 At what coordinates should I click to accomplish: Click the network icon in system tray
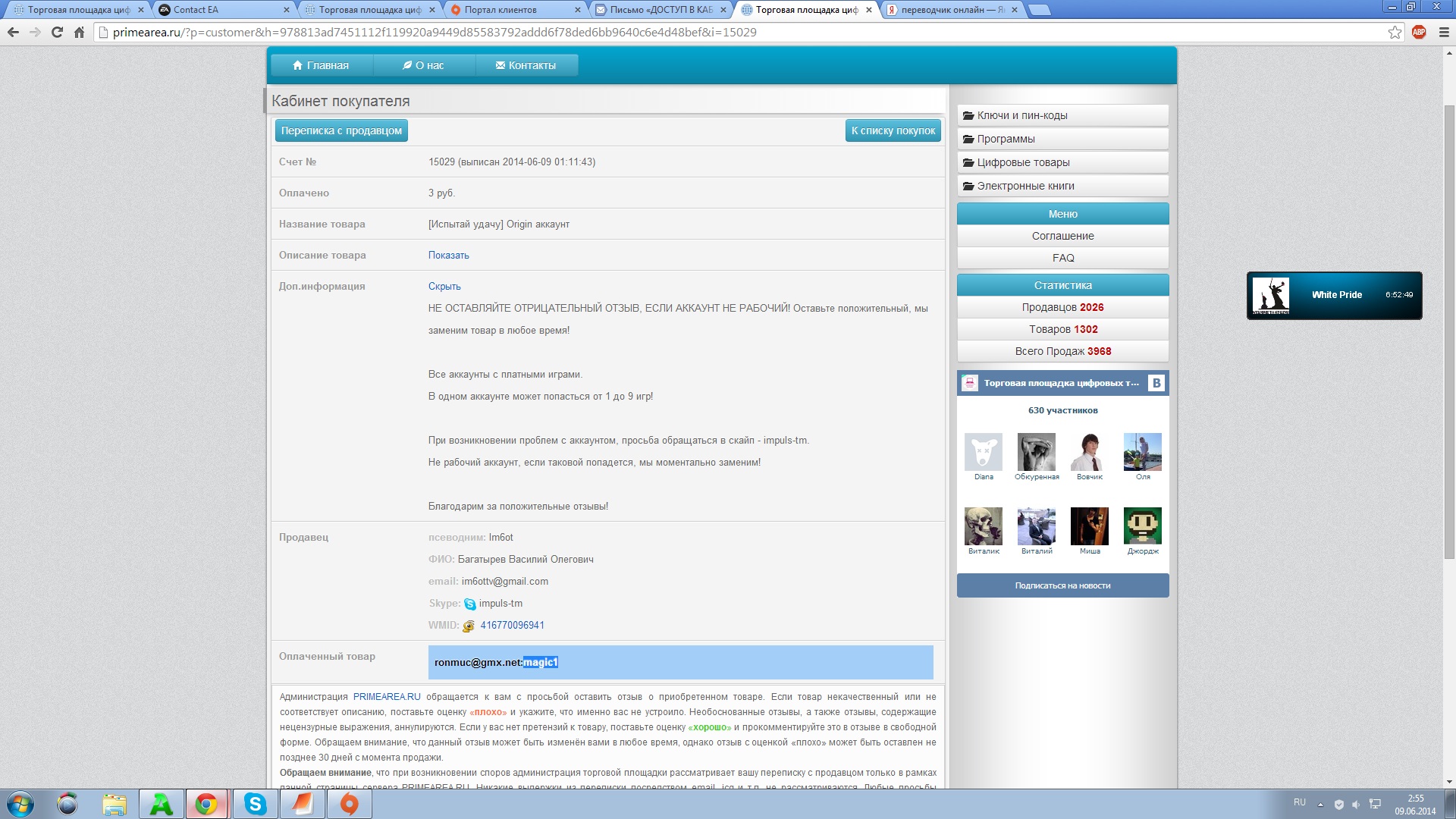tap(1375, 804)
